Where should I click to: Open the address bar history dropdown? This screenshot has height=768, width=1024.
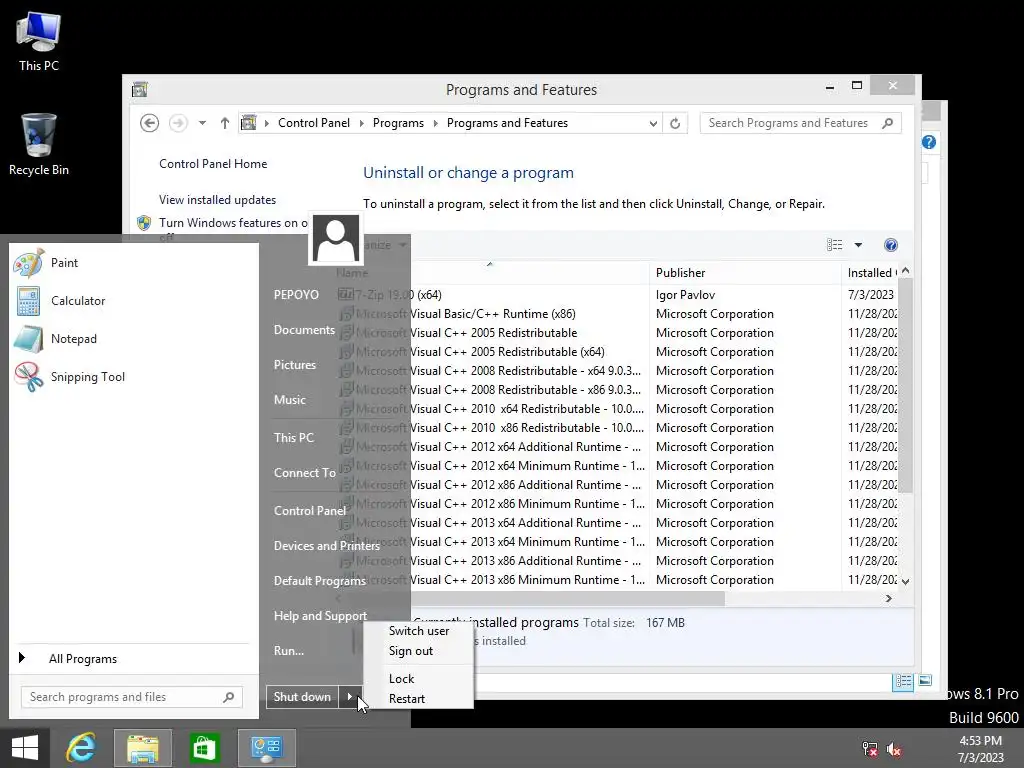pos(652,123)
